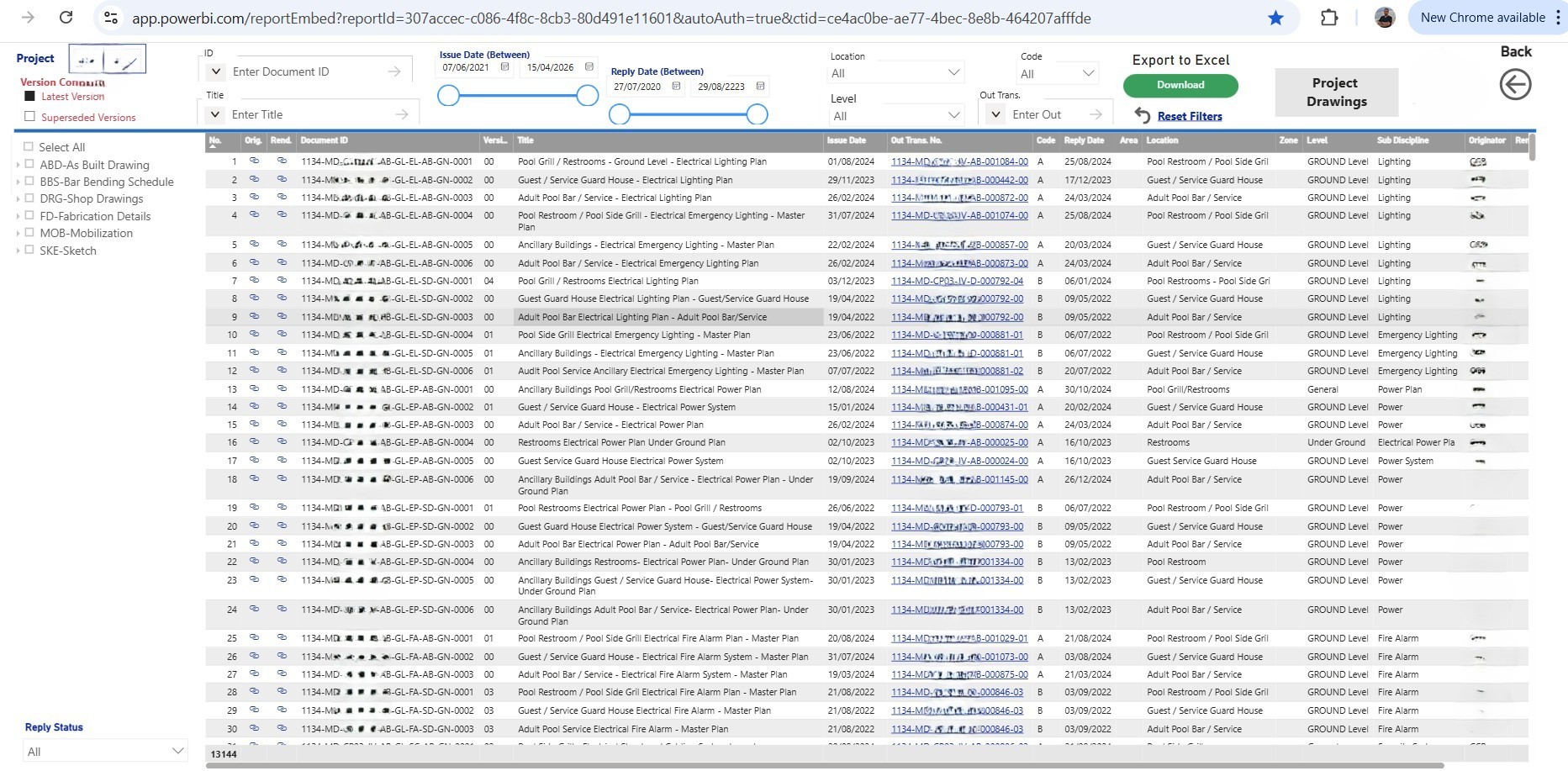The height and width of the screenshot is (771, 1568).
Task: Click the Rend. view icon in row 5
Action: coord(282,244)
